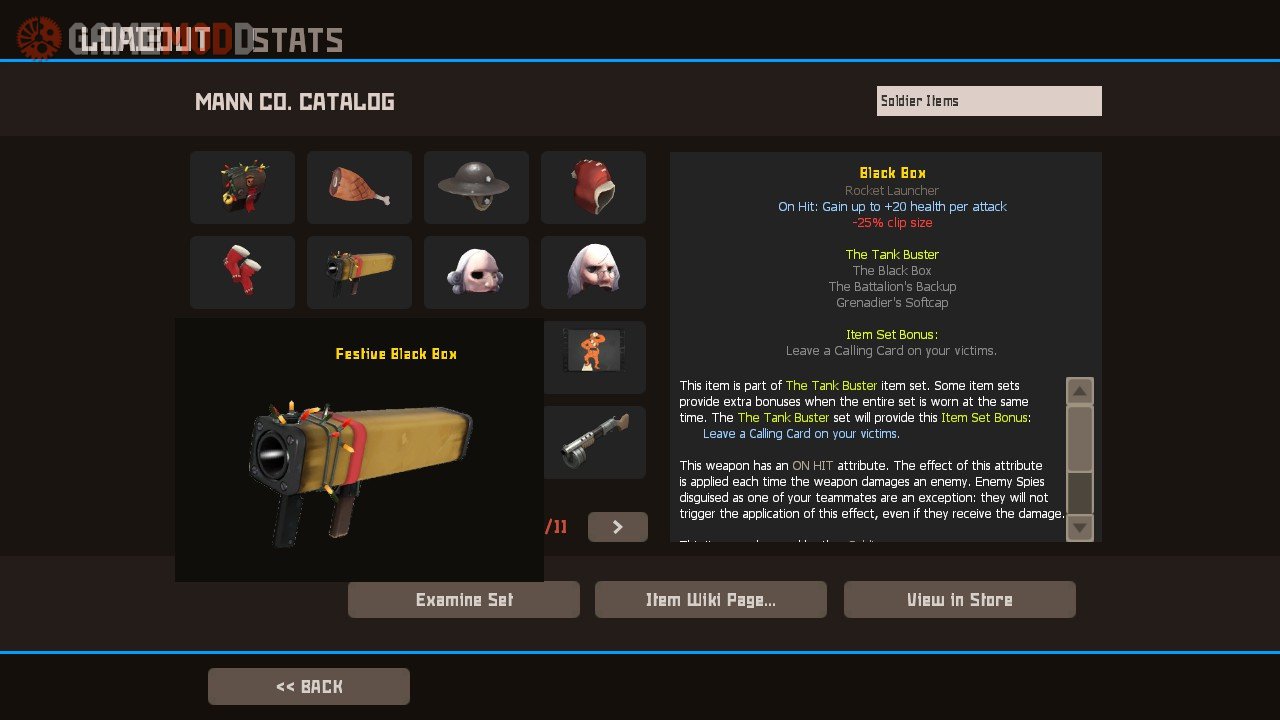
Task: Select the white wig with eyepatch
Action: coord(476,272)
